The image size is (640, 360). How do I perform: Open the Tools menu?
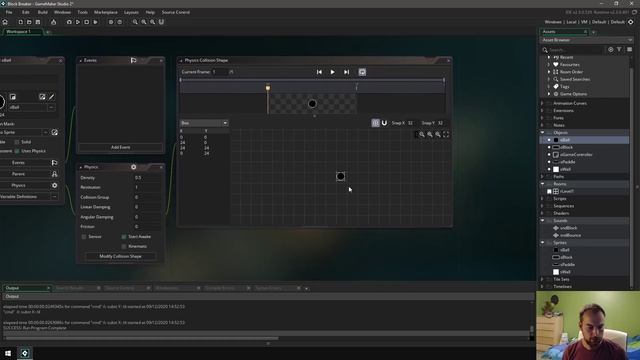click(82, 12)
